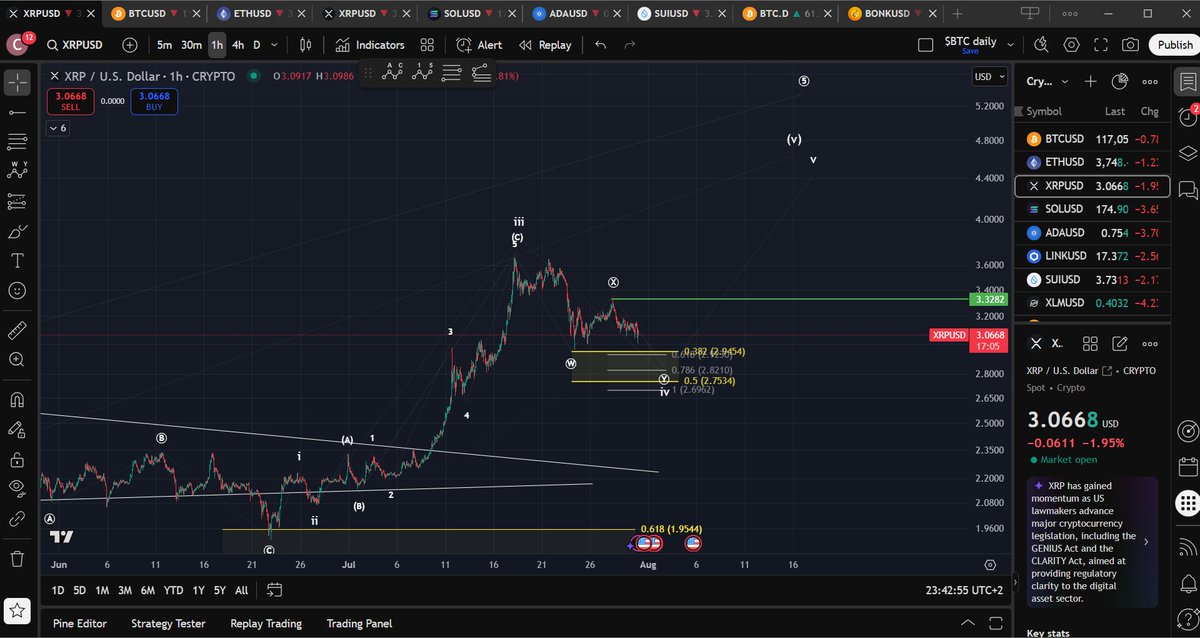Open the link drawings sync tool
The image size is (1200, 638).
(x=17, y=519)
